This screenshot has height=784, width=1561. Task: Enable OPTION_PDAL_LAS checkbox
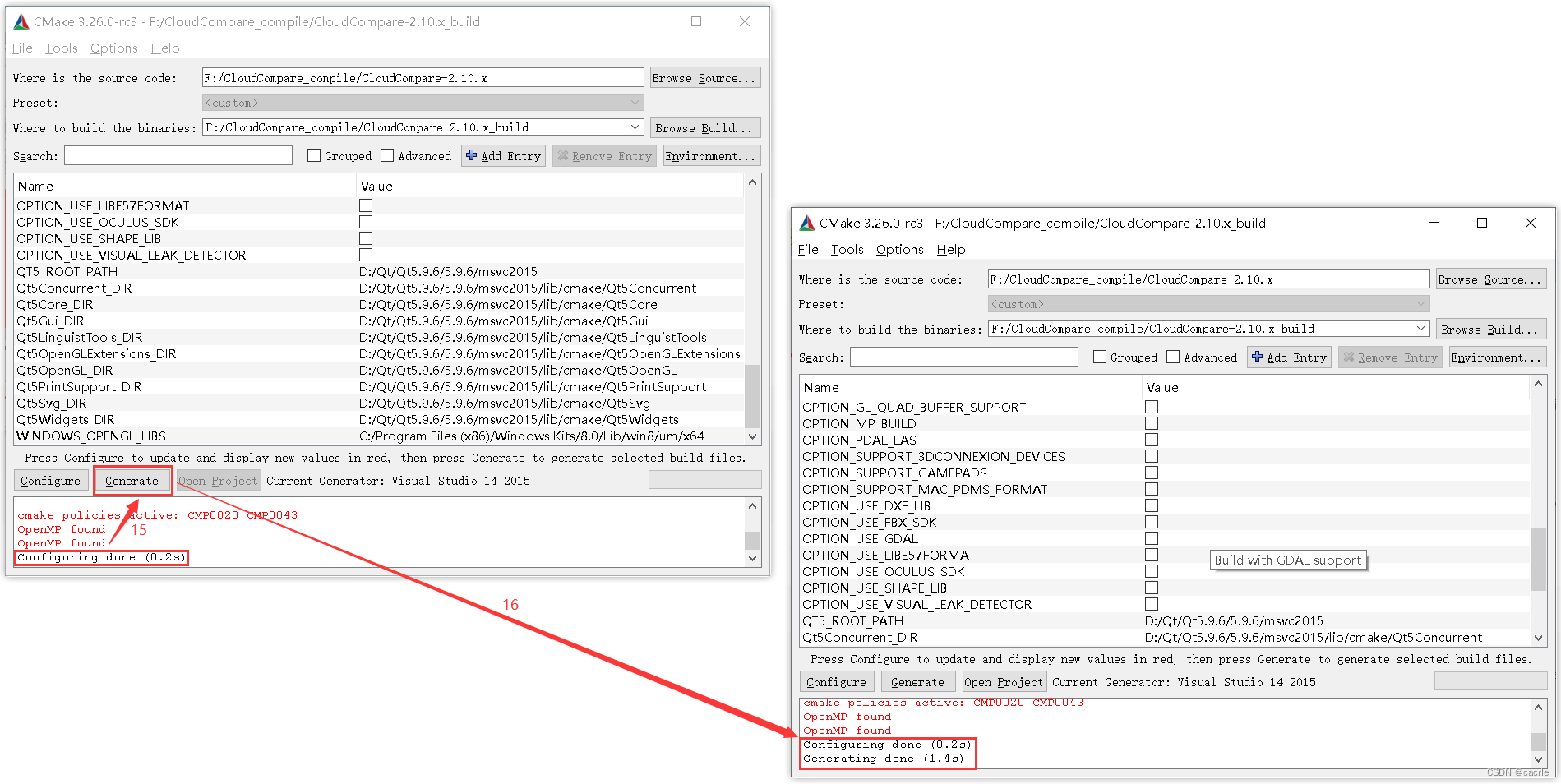[1152, 440]
